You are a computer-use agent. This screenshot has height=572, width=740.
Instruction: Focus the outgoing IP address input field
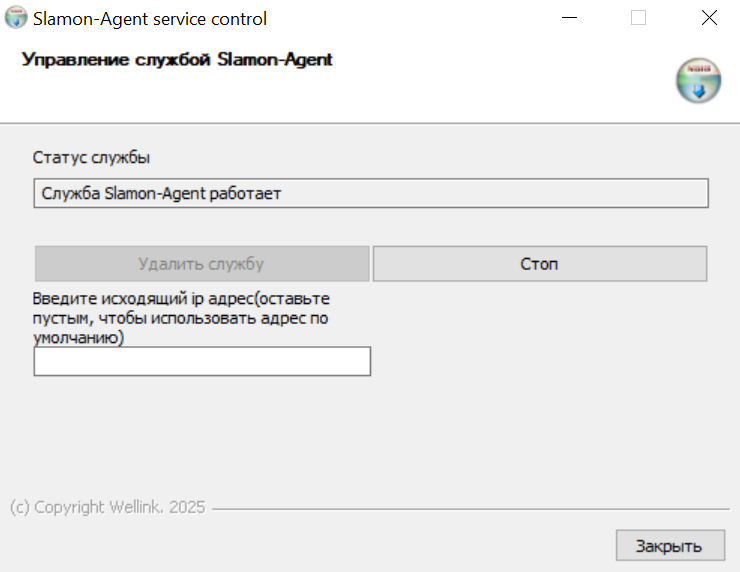(x=202, y=361)
